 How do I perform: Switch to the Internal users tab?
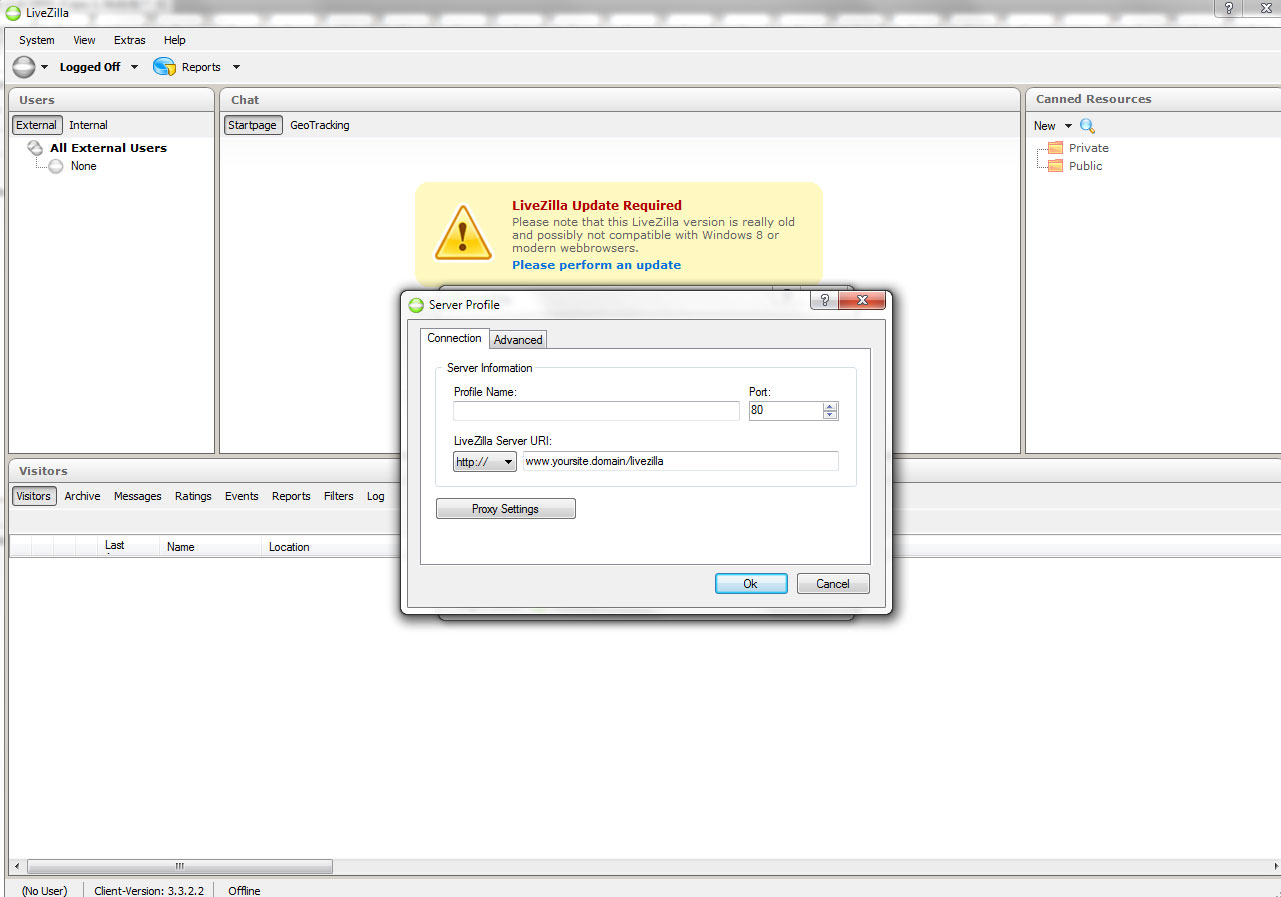click(88, 125)
